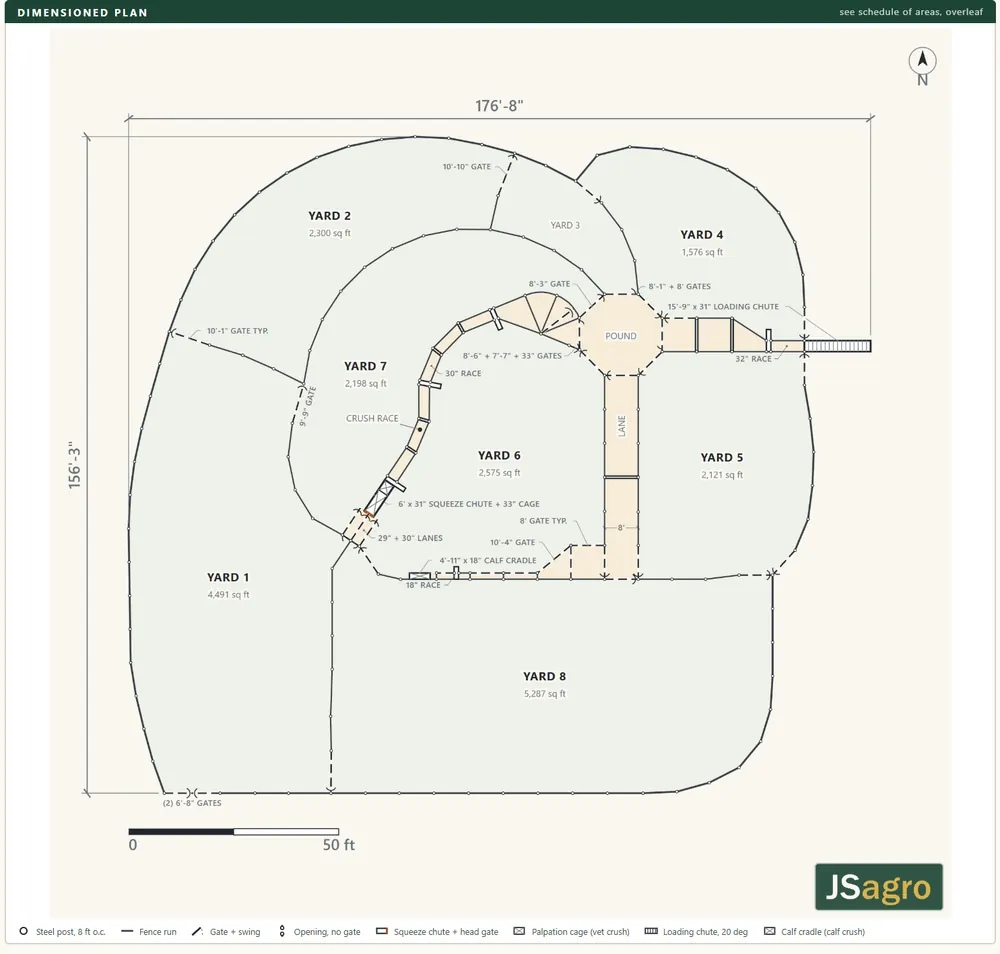Select the YARD 3 label
The width and height of the screenshot is (1000, 954).
click(565, 225)
